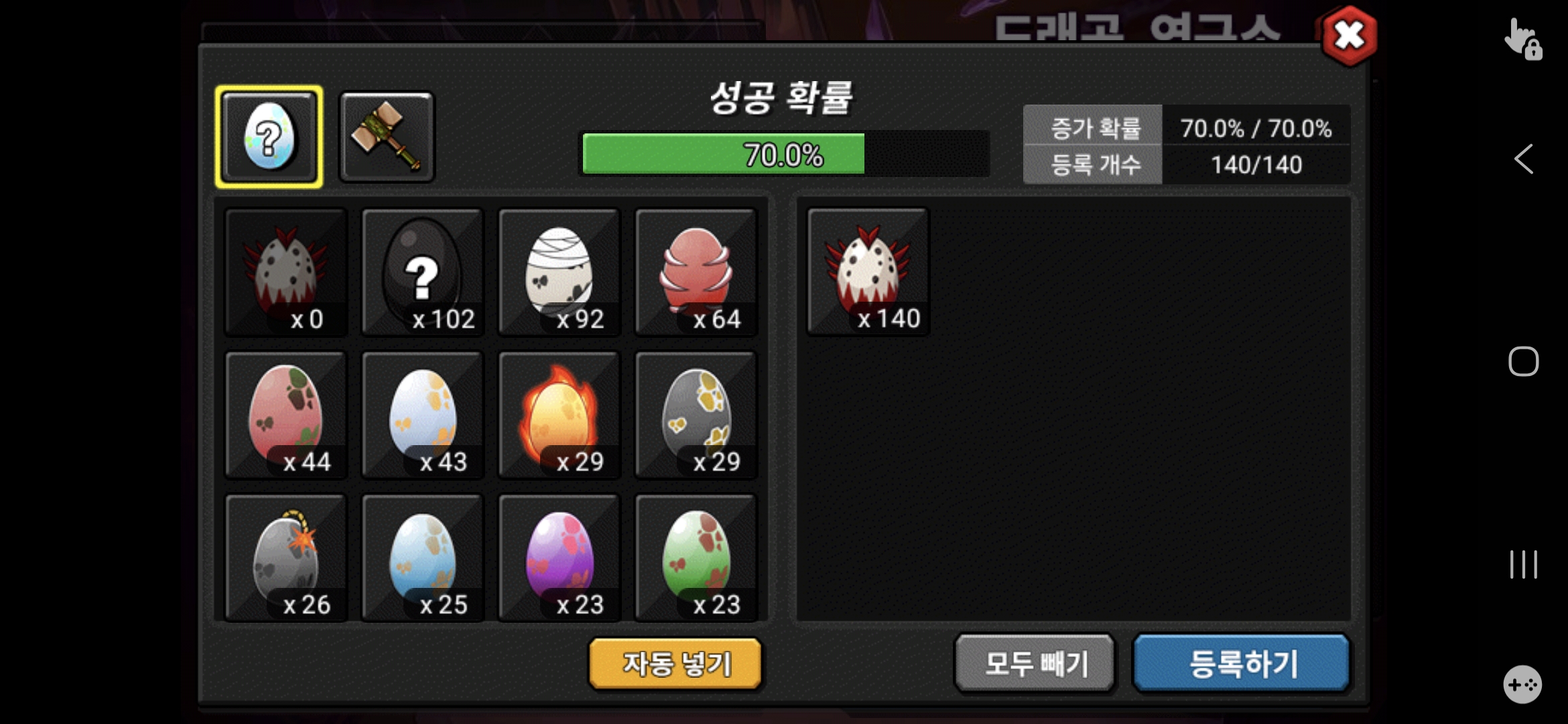Tap the white gold-spotted egg x43
1568x724 pixels.
tap(422, 415)
